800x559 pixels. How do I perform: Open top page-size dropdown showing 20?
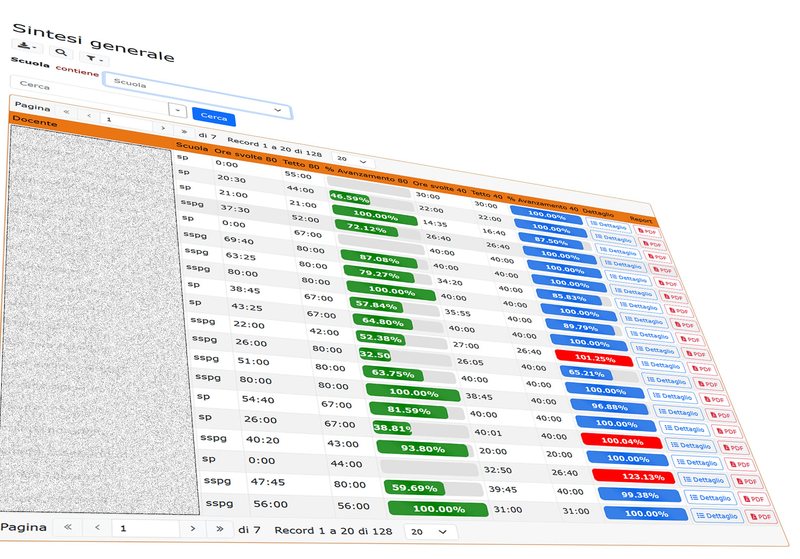point(353,161)
